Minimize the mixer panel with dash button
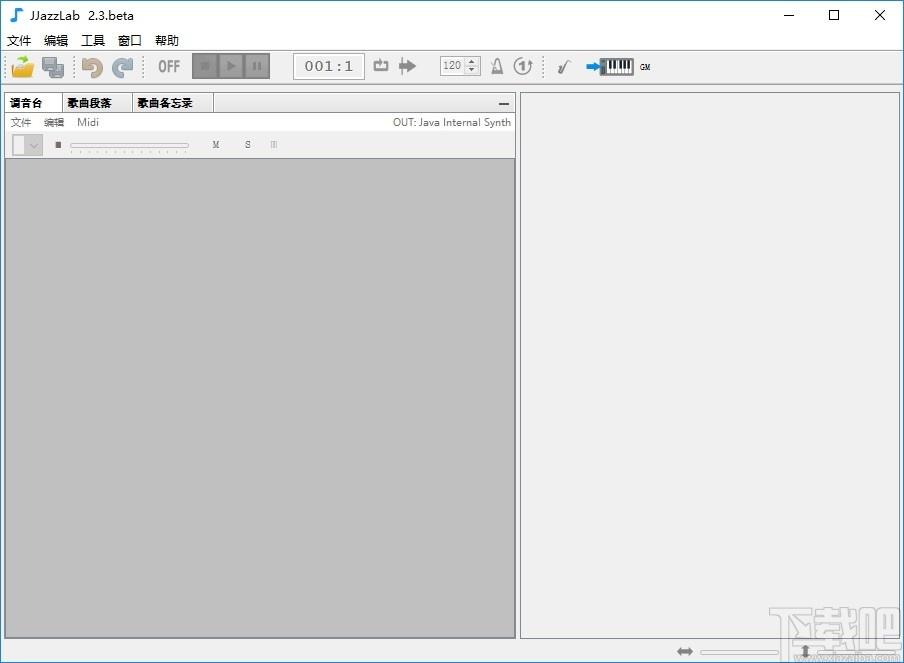 [504, 104]
